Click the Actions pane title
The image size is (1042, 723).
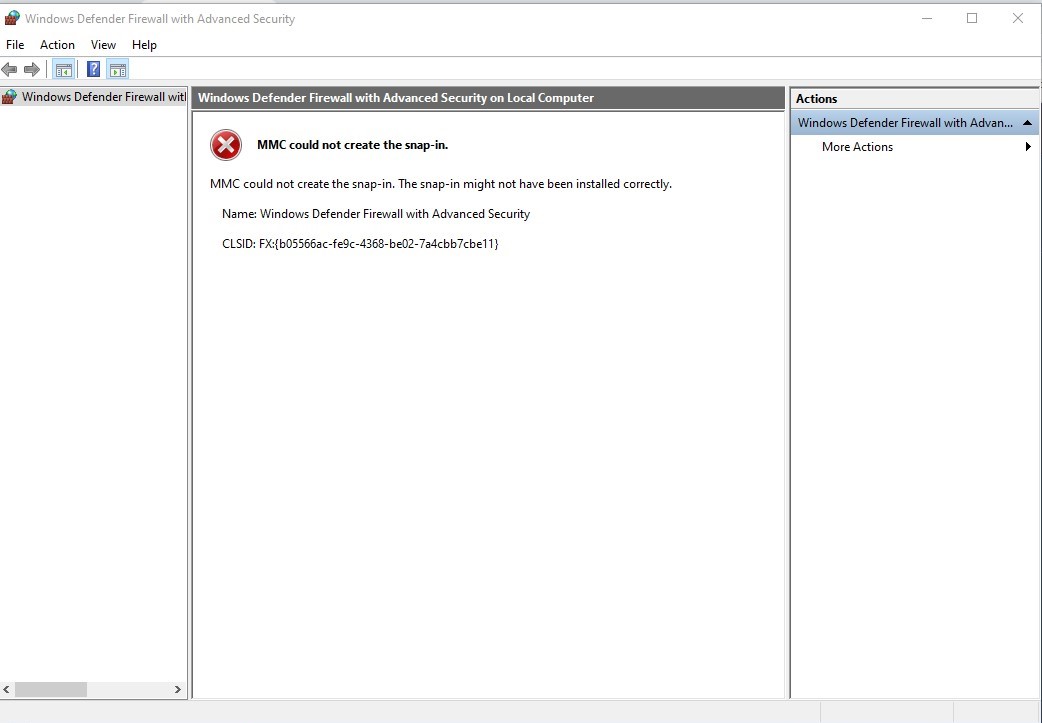pyautogui.click(x=817, y=99)
